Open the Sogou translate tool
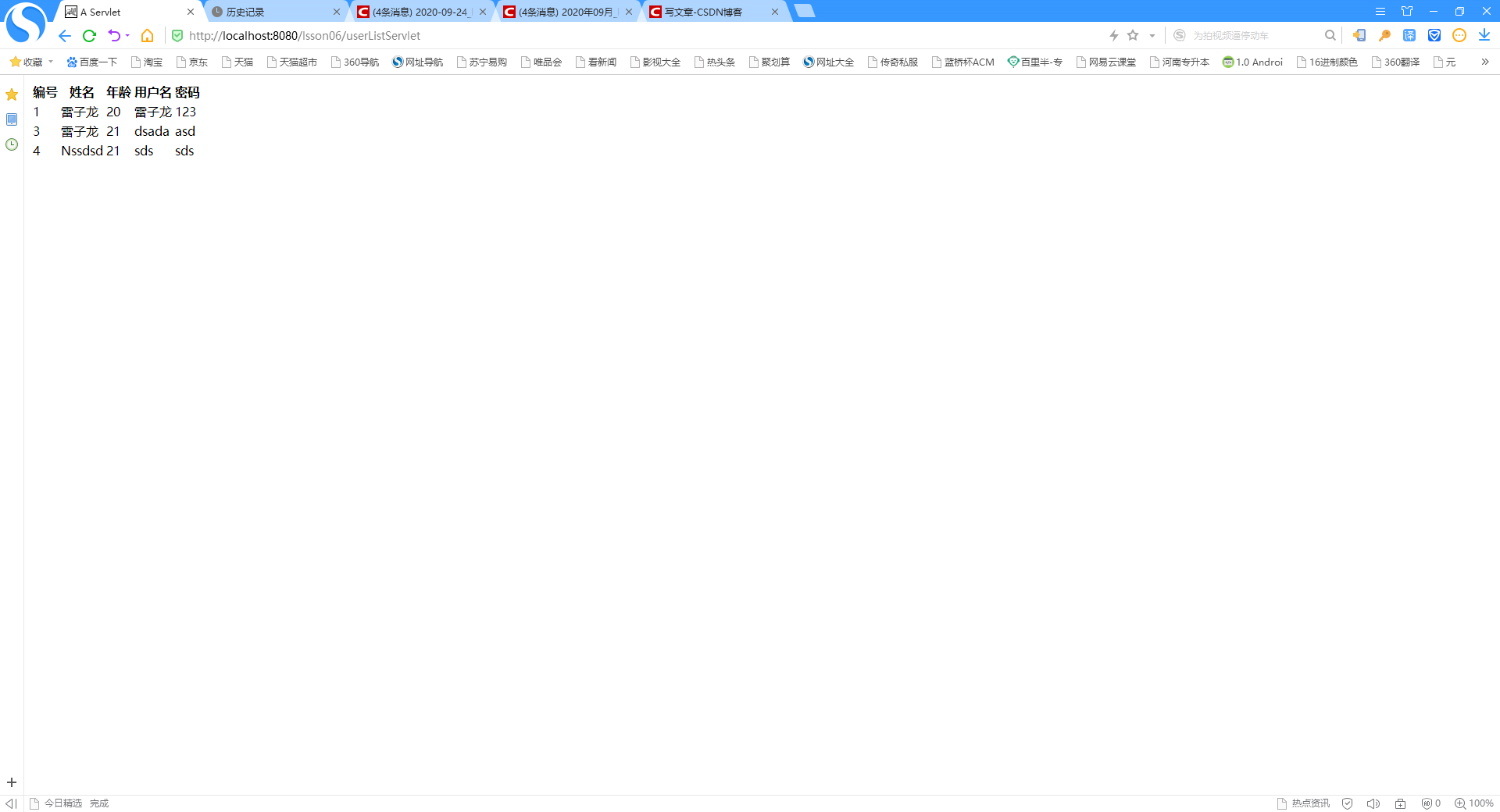Image resolution: width=1500 pixels, height=812 pixels. 1411,35
